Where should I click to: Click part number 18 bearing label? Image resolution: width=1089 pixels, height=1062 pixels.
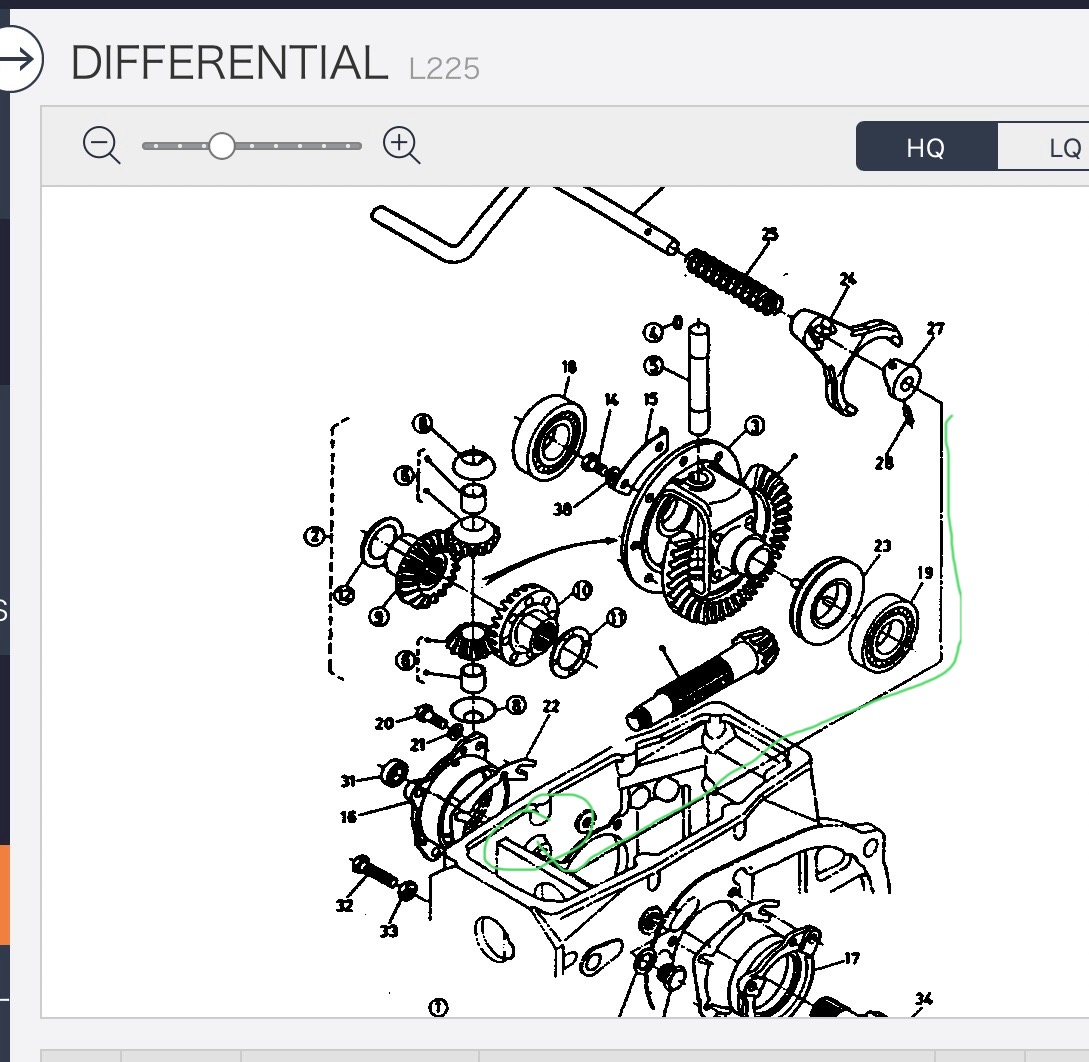[569, 367]
